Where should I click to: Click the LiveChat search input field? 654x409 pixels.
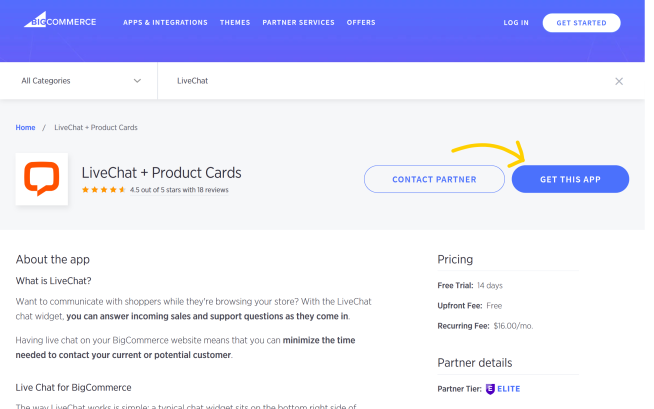point(392,81)
